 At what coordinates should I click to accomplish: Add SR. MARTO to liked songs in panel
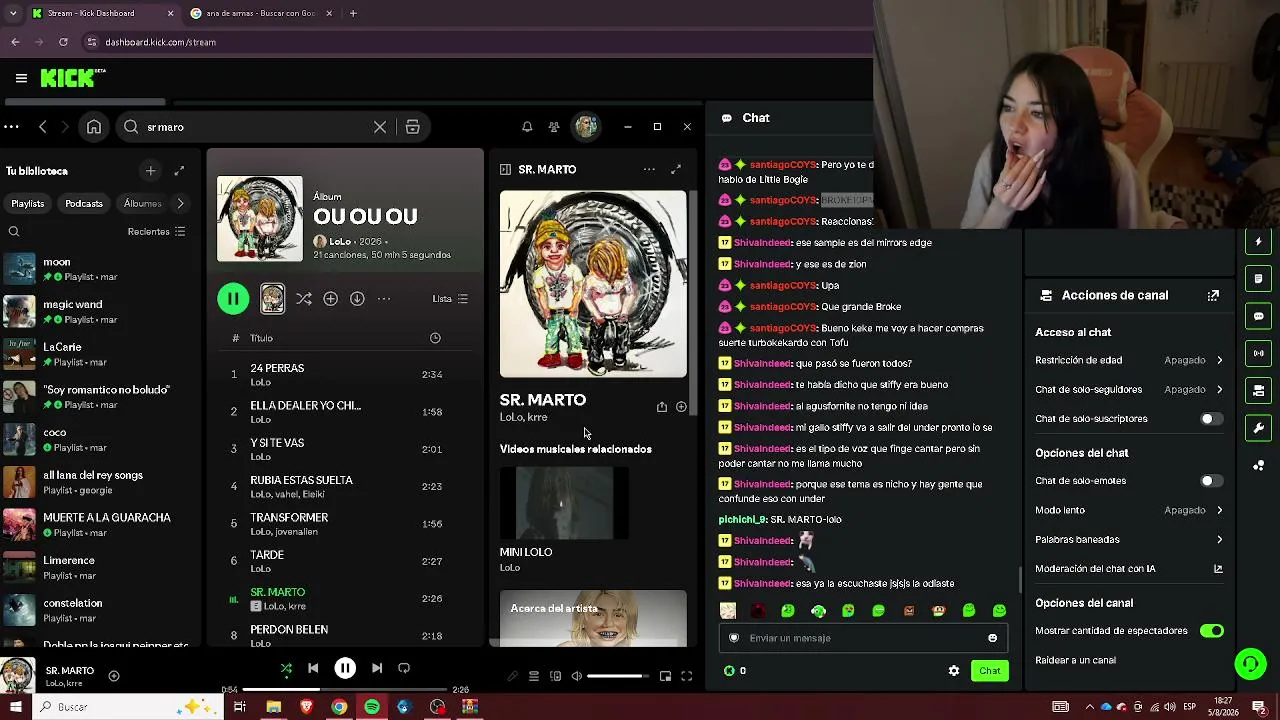[681, 407]
